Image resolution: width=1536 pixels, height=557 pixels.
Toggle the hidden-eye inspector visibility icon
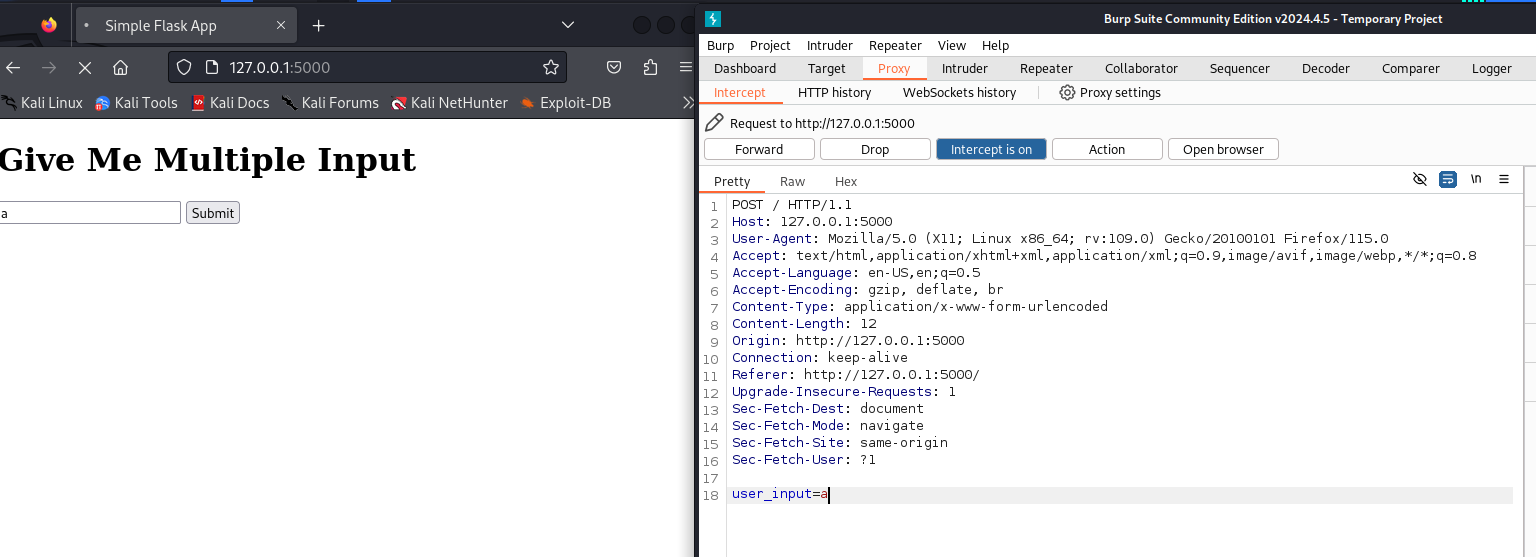(x=1419, y=179)
